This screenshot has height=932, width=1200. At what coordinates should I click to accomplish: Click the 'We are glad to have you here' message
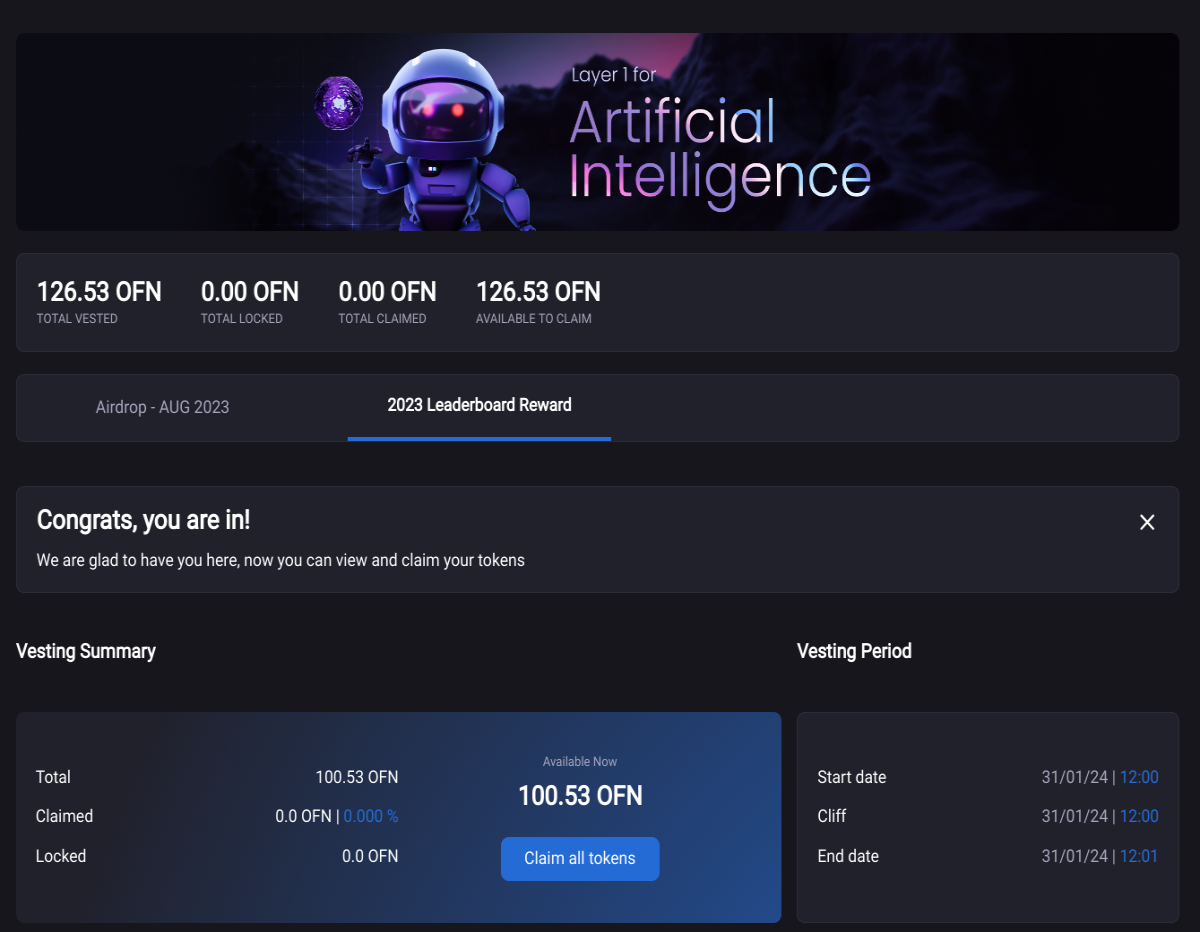tap(281, 560)
